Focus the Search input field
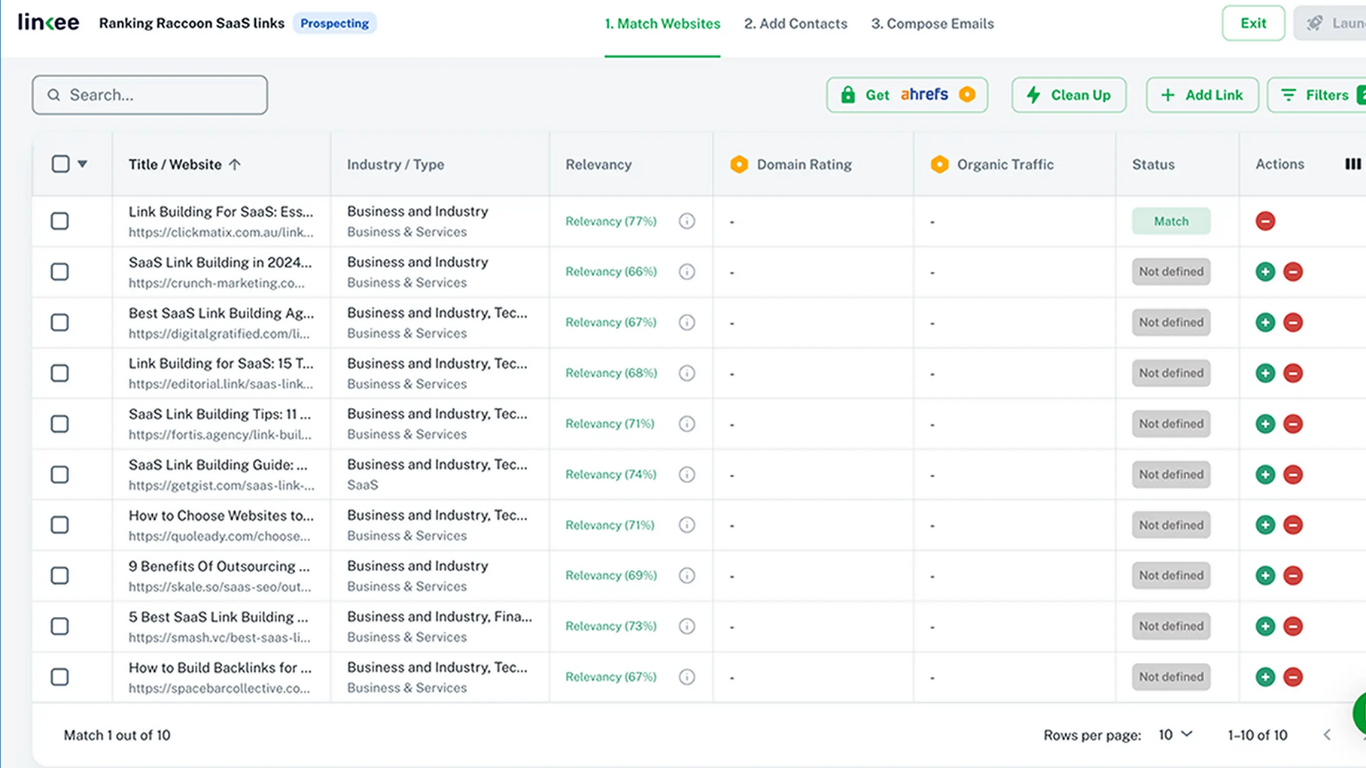 tap(150, 95)
